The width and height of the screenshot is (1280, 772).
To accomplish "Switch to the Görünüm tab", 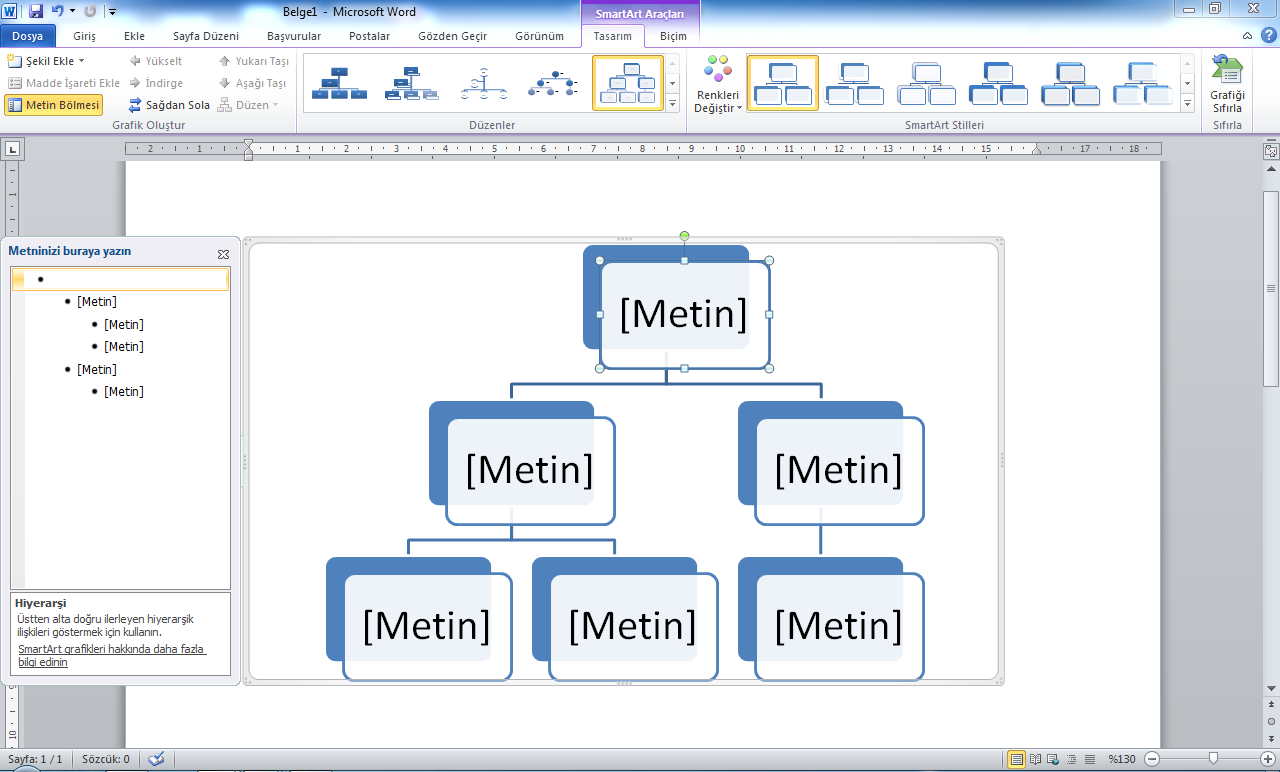I will [x=539, y=36].
